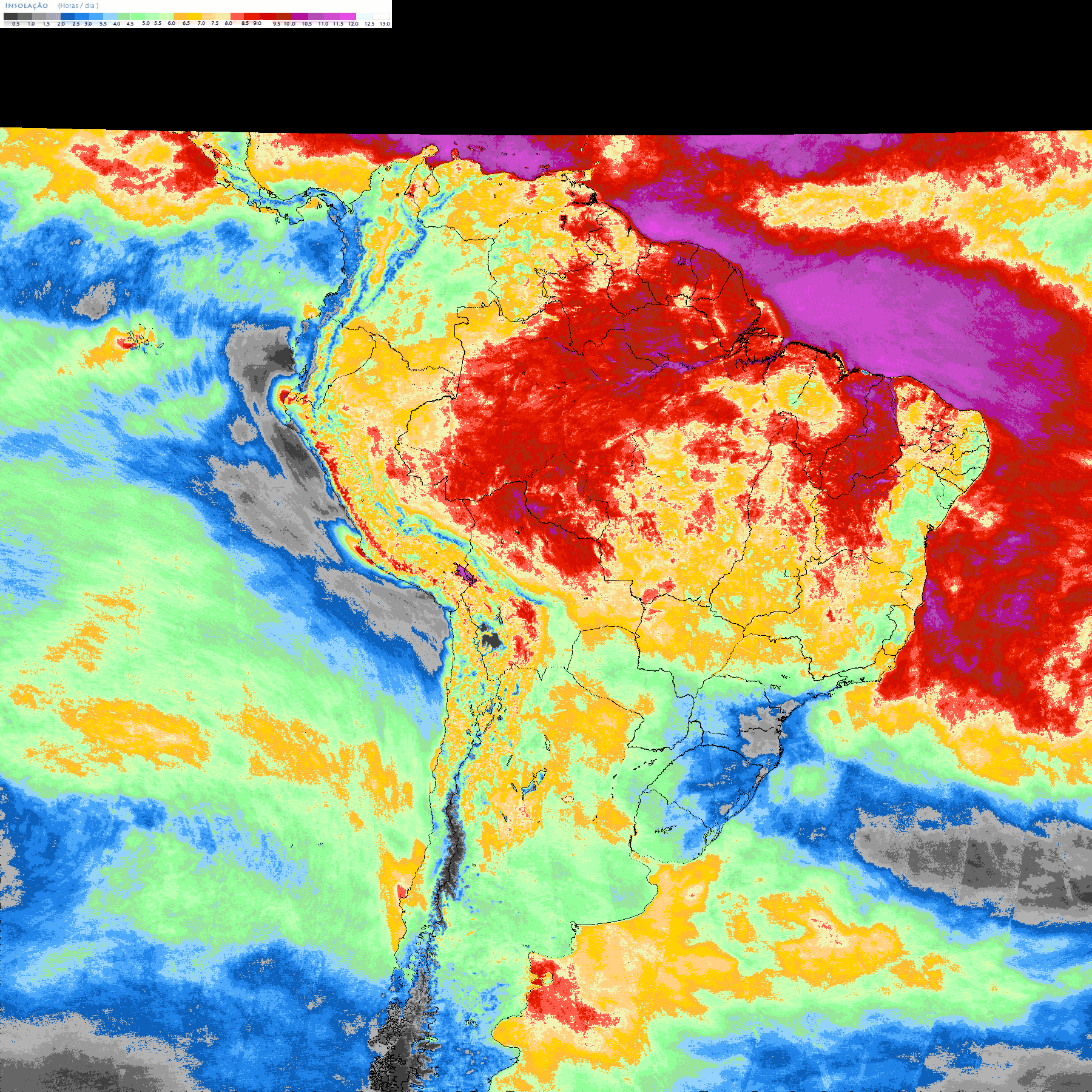Image resolution: width=1092 pixels, height=1092 pixels.
Task: Click the '6.5' legend value
Action: point(186,23)
